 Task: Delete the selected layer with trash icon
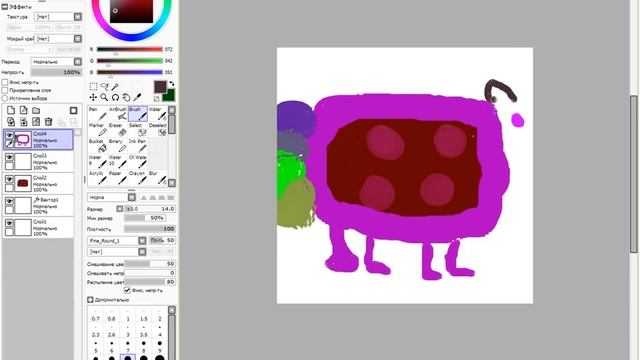coord(49,122)
